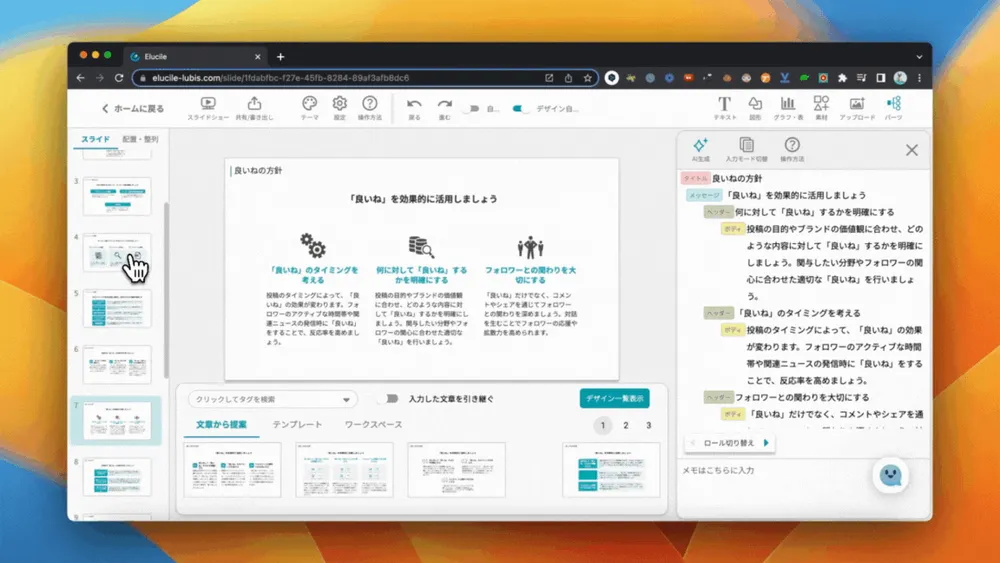This screenshot has height=563, width=1000.
Task: Close the outline panel with X
Action: coord(912,150)
